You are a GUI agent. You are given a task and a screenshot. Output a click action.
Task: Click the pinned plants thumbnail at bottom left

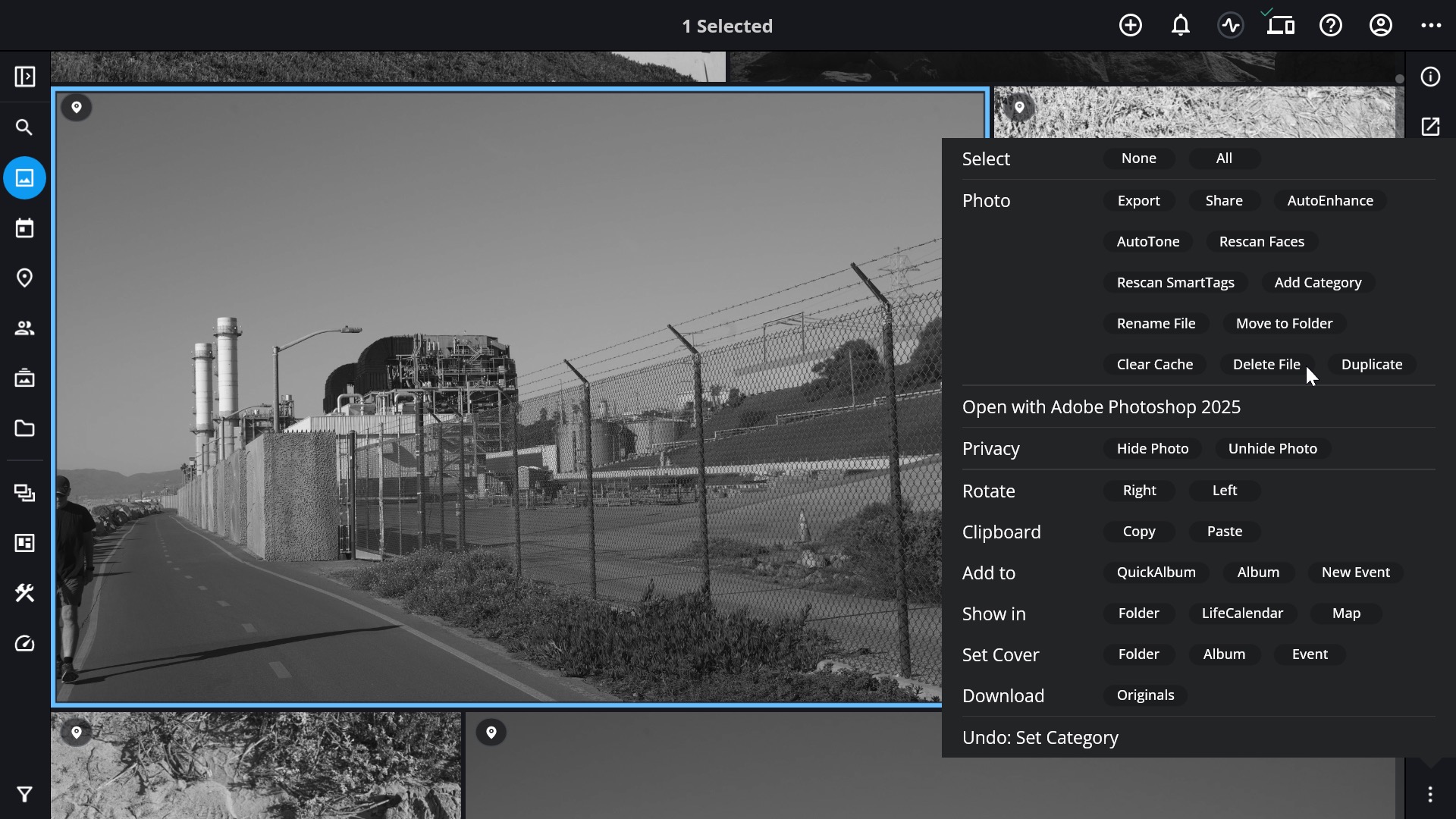click(256, 765)
